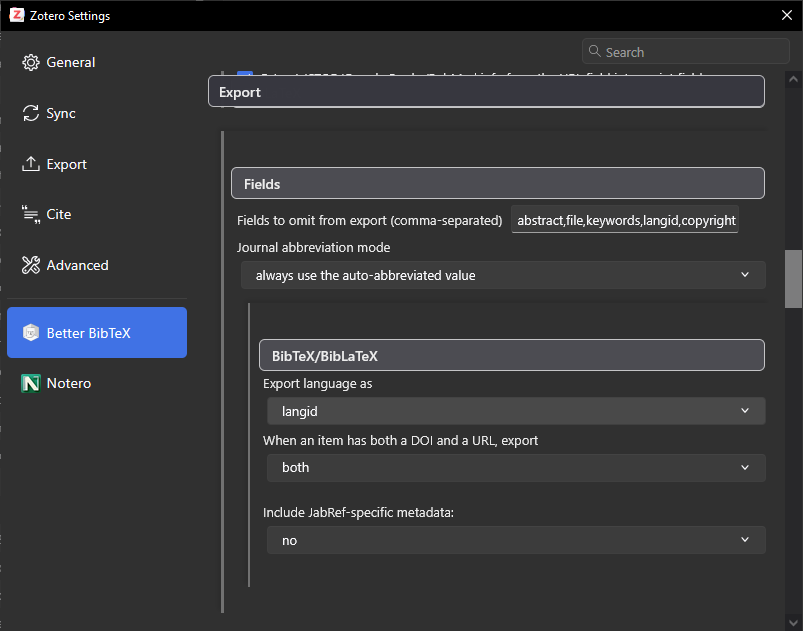Click the Zotero logo in title bar

click(x=17, y=15)
